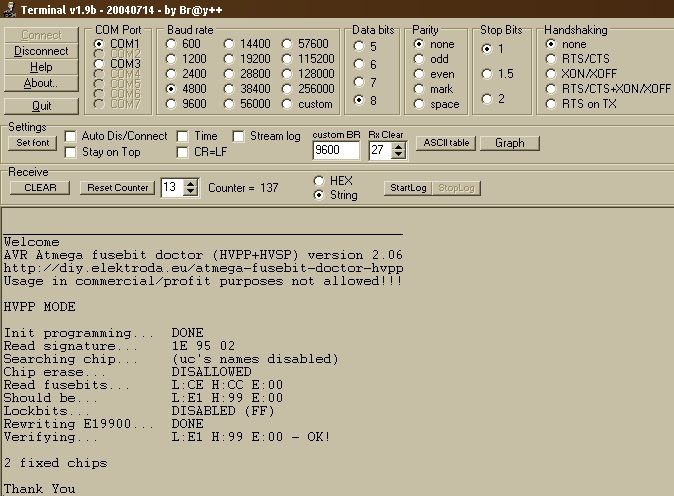Set baud rate to 9600

pyautogui.click(x=171, y=104)
